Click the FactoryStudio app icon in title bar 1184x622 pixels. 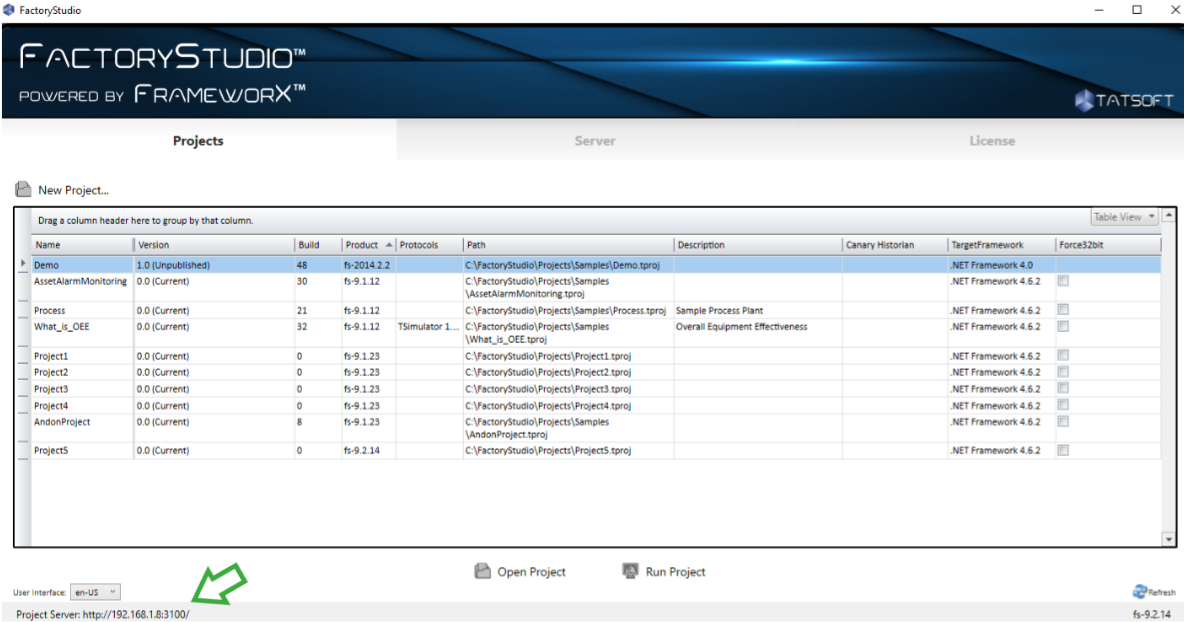pos(9,10)
